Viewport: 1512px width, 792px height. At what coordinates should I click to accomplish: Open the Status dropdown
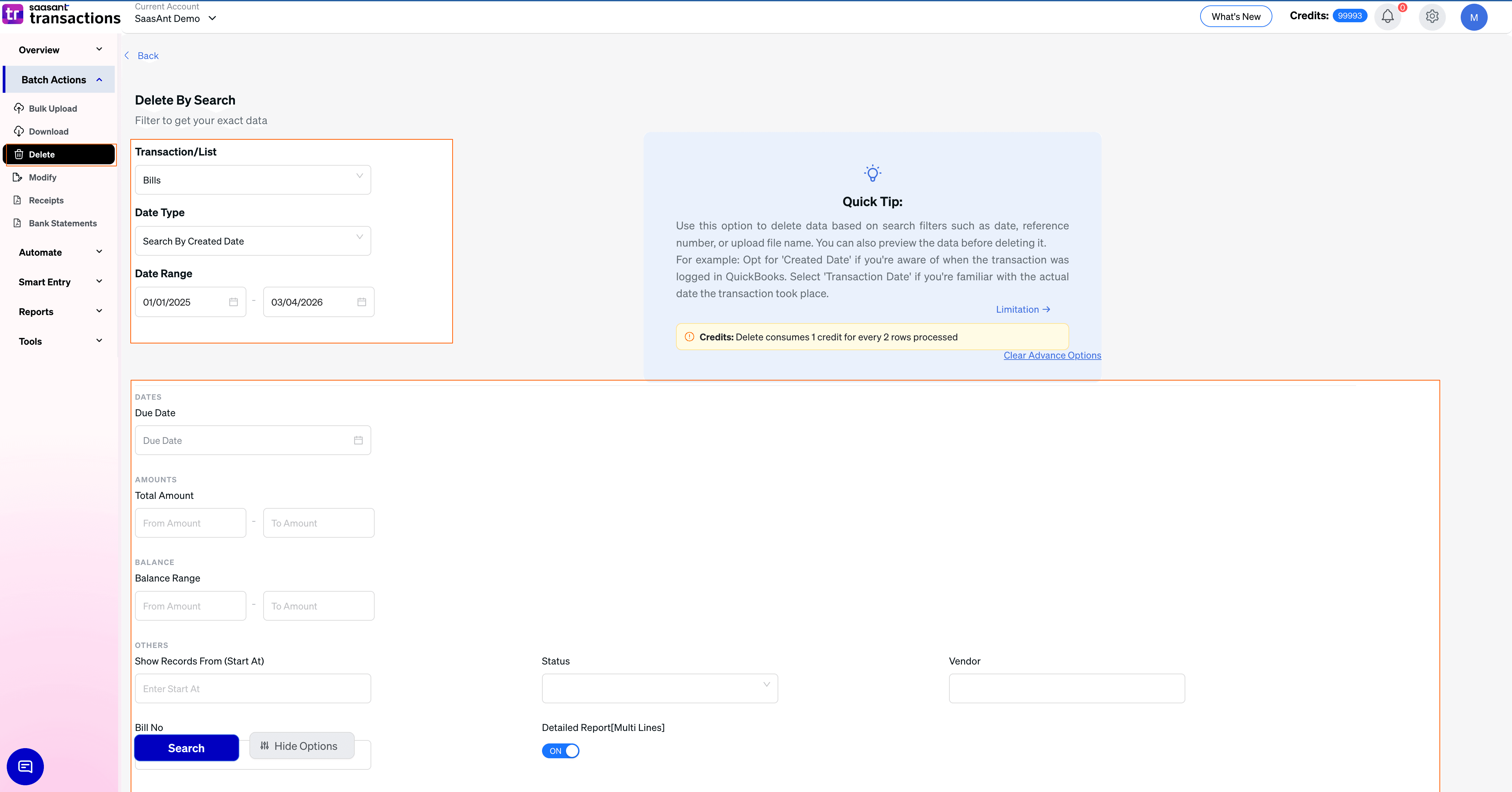[x=659, y=687]
